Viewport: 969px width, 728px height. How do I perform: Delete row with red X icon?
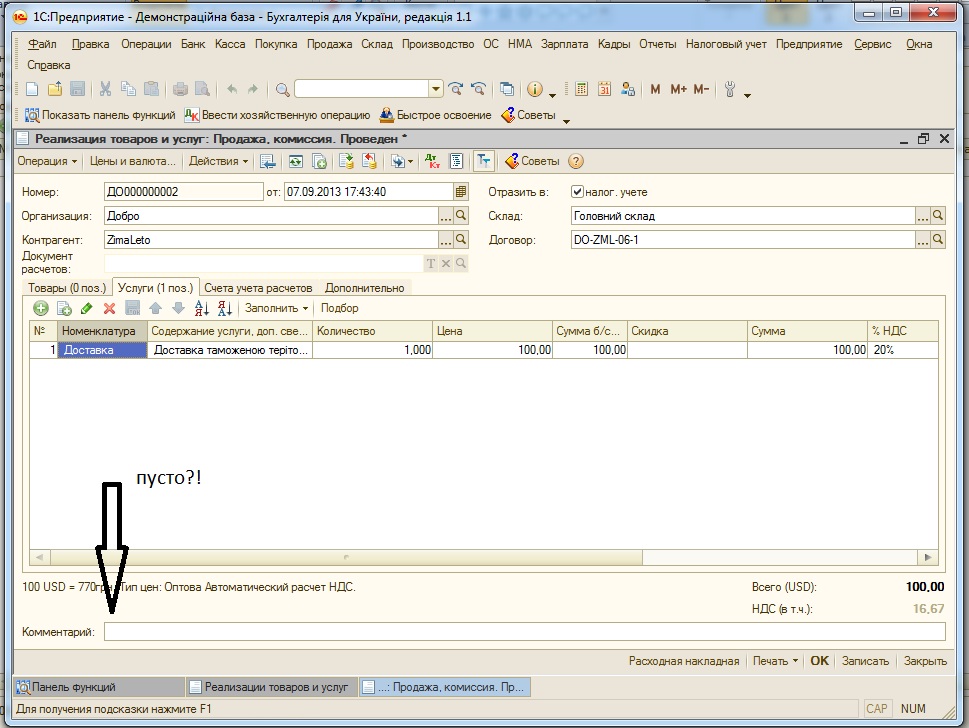click(109, 308)
